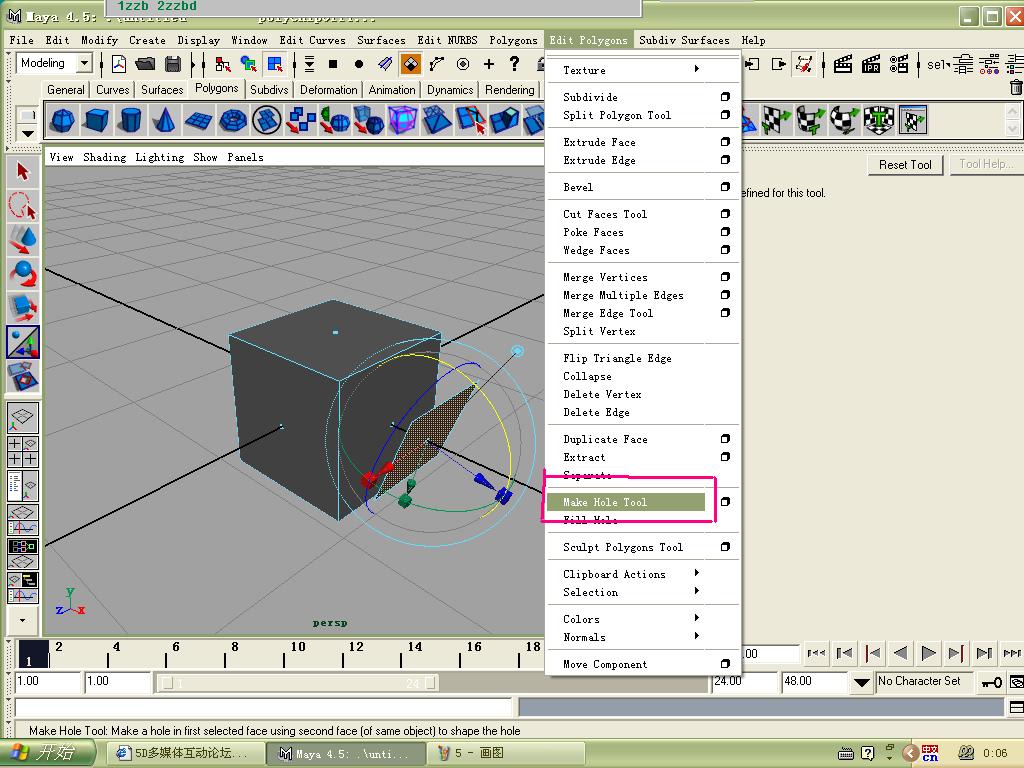Open the Polygons menu
The height and width of the screenshot is (768, 1024).
click(513, 40)
